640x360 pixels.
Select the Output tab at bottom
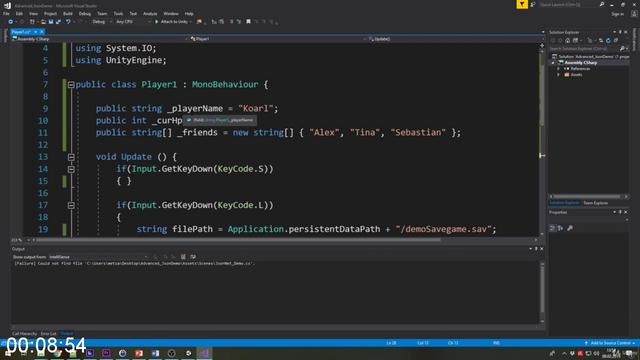coord(67,334)
